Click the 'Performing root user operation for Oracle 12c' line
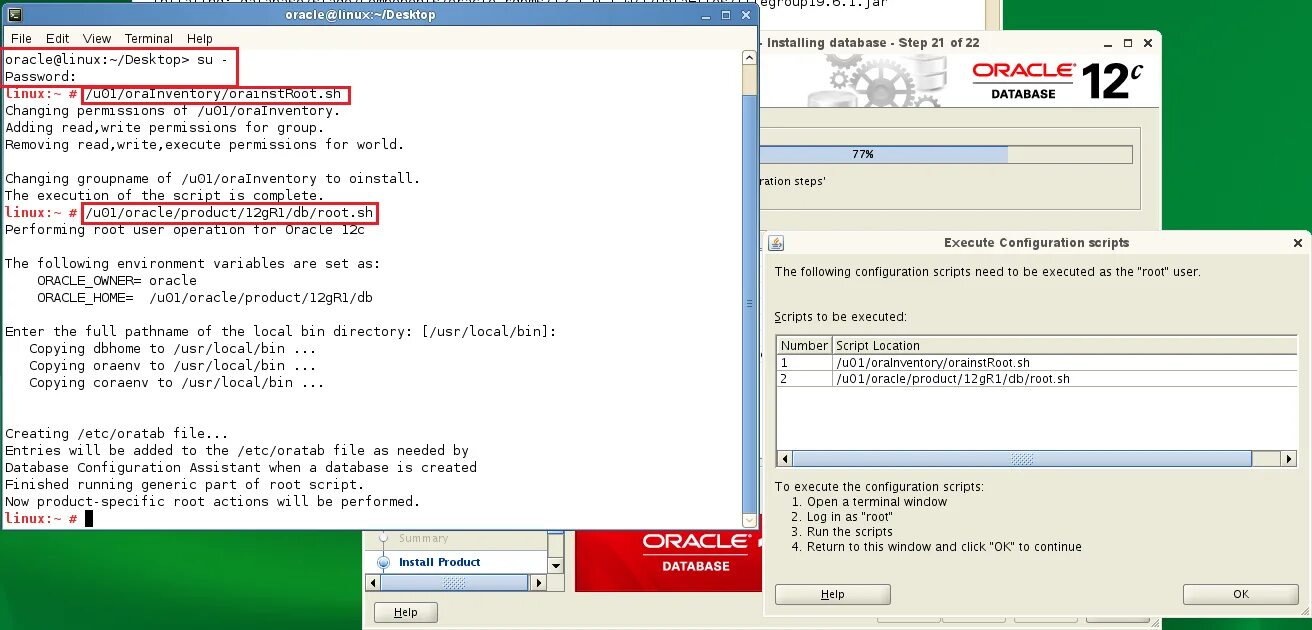Screen dimensions: 1312x630 pos(185,230)
